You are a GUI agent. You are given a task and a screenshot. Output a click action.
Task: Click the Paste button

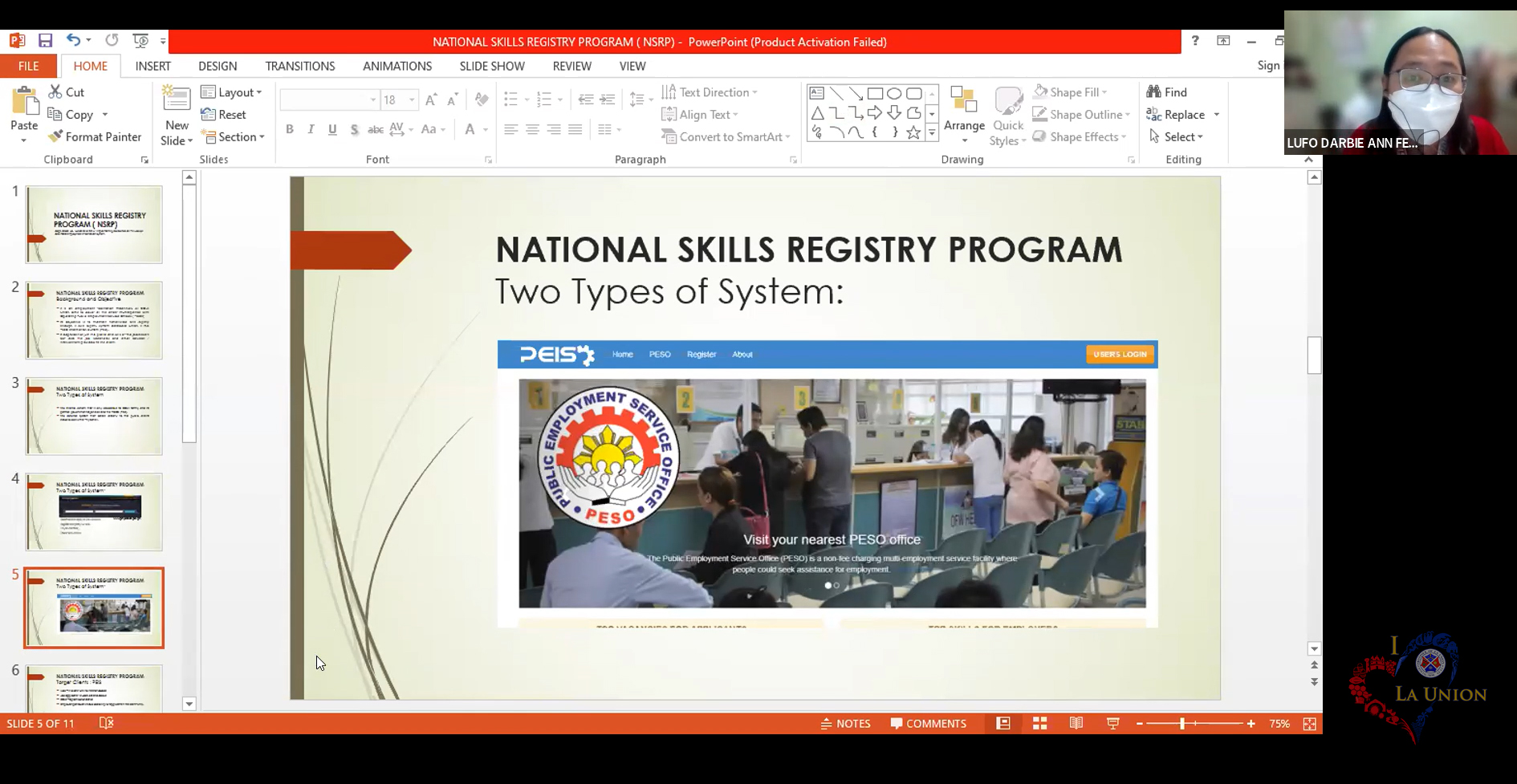24,116
